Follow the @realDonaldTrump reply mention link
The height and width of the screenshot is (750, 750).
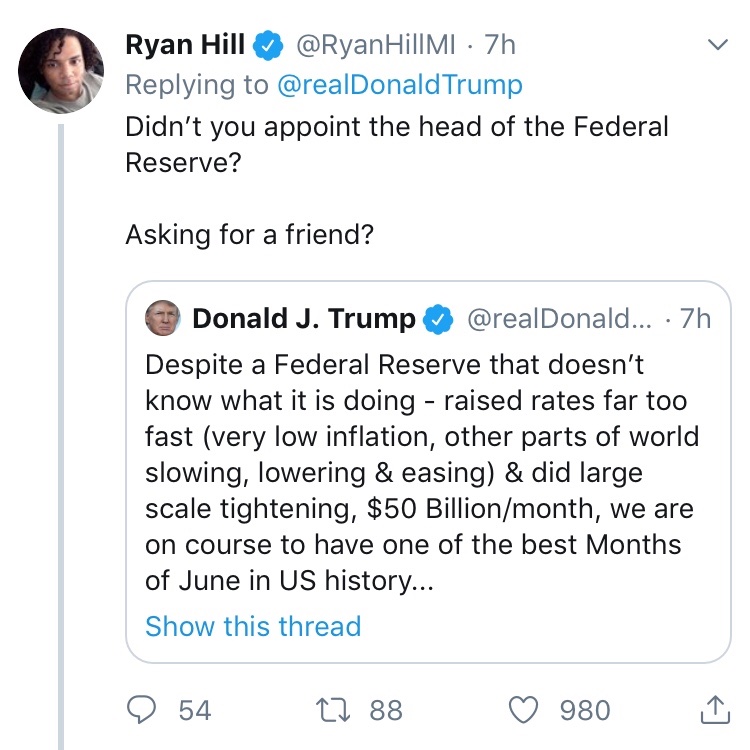[x=399, y=85]
